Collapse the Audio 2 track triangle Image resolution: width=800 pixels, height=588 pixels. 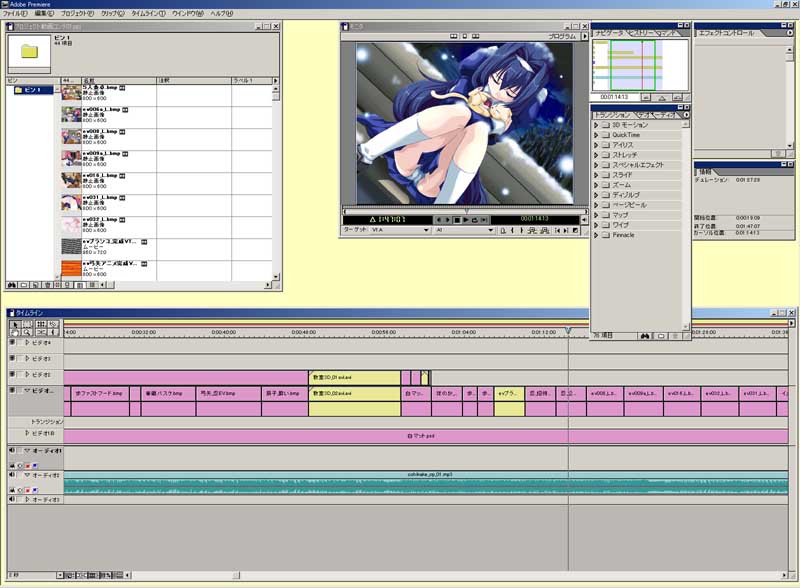click(28, 475)
